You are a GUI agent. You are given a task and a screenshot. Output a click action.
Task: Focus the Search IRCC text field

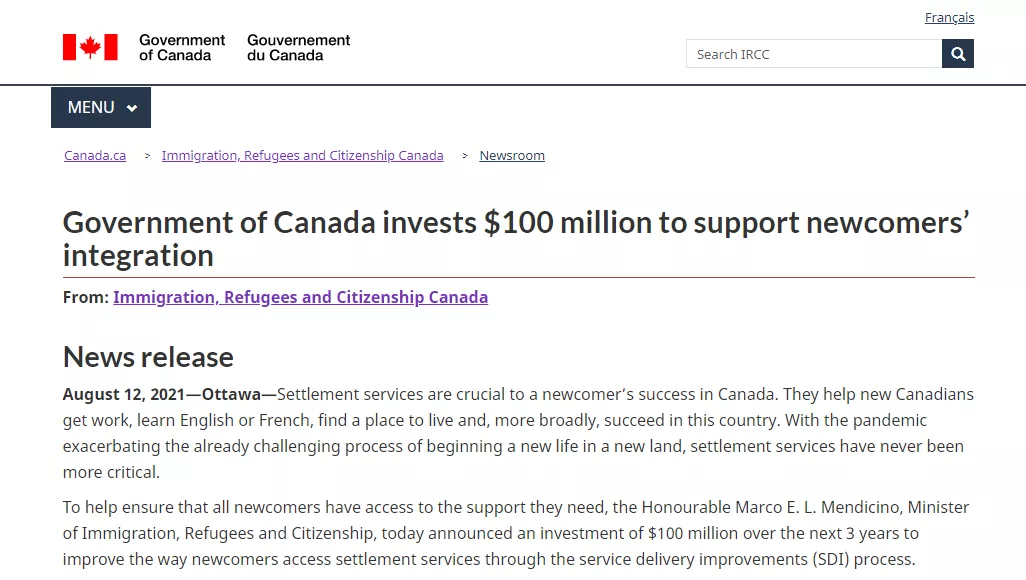(813, 54)
